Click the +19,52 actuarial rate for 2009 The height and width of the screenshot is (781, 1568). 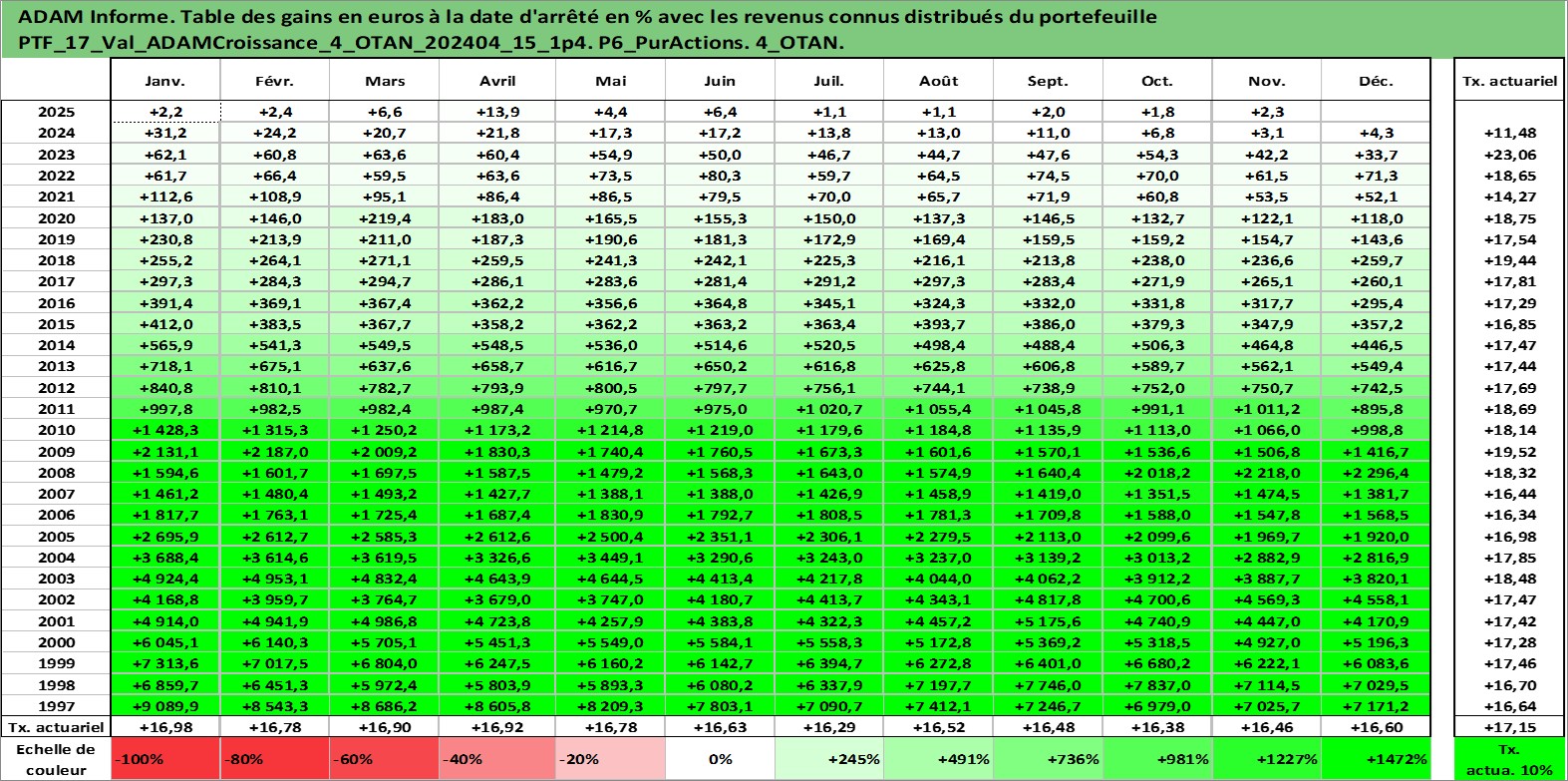click(1509, 451)
